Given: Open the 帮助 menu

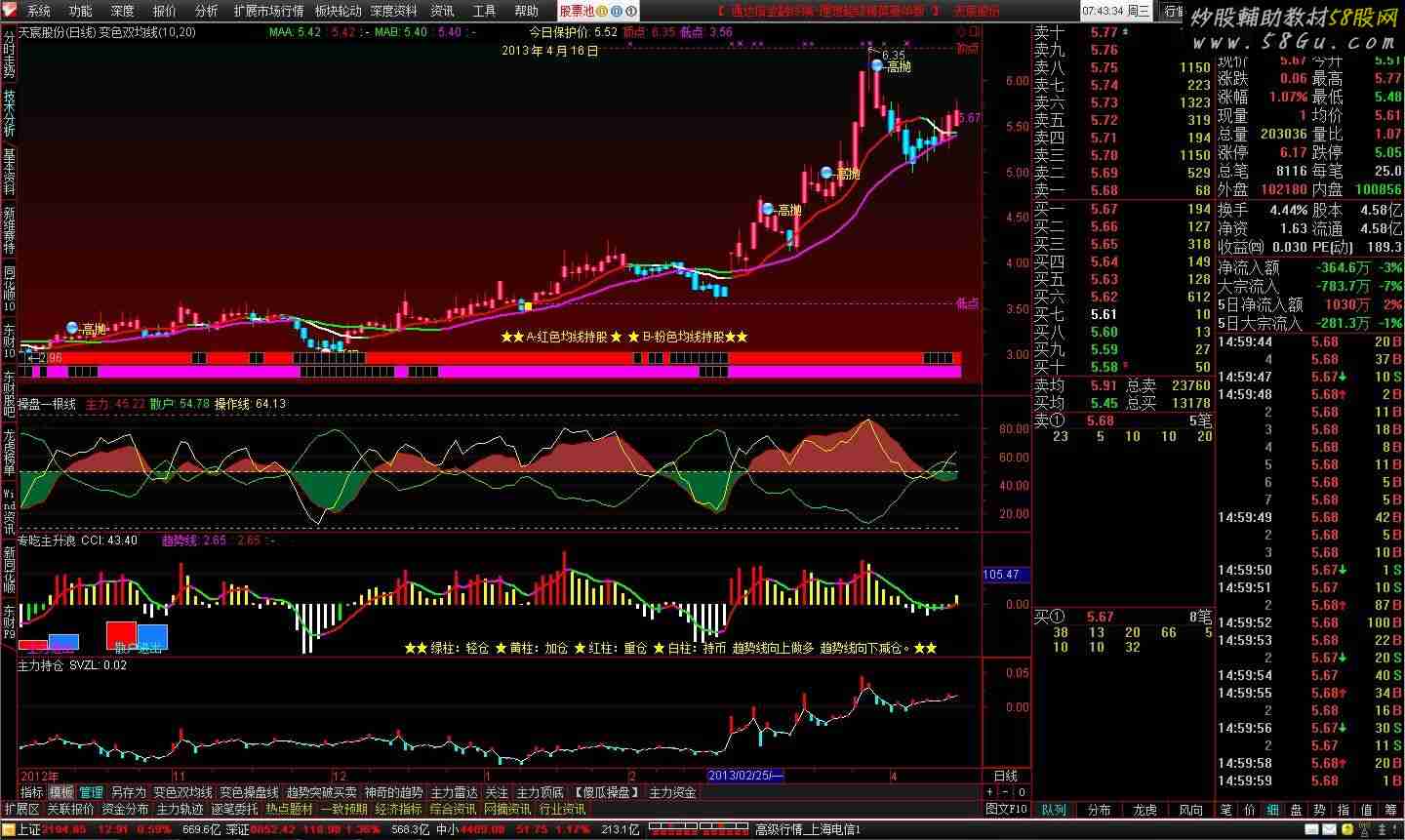Looking at the screenshot, I should [x=526, y=11].
